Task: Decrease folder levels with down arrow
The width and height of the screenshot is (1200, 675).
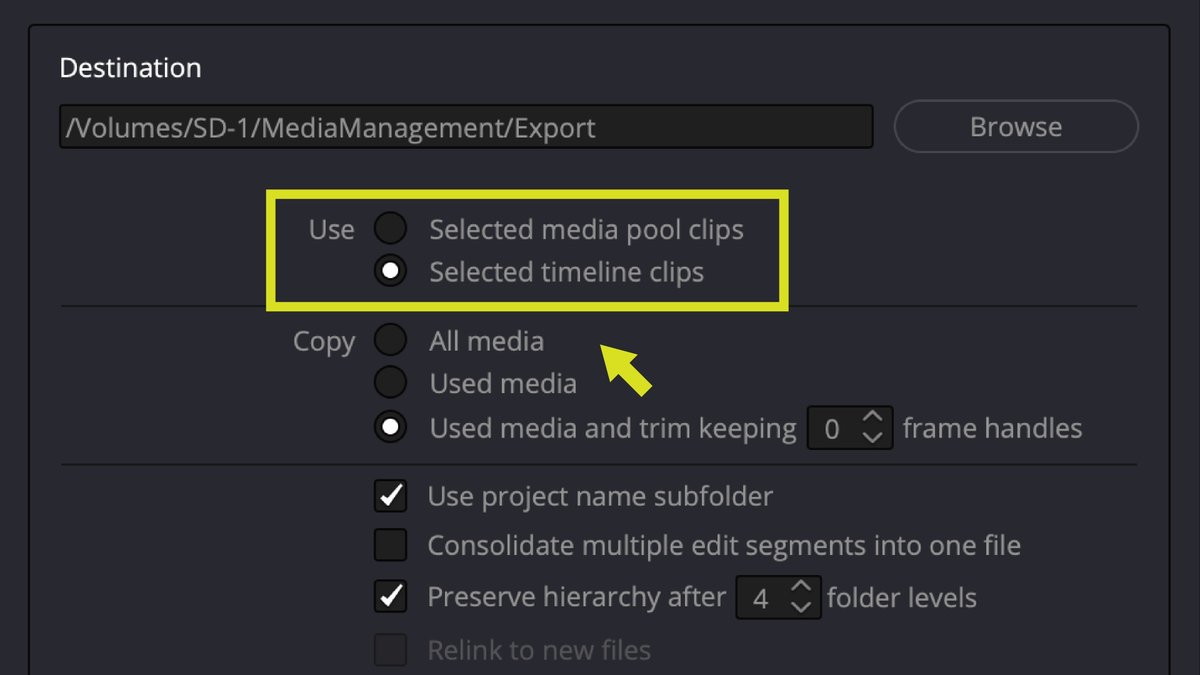Action: 801,607
